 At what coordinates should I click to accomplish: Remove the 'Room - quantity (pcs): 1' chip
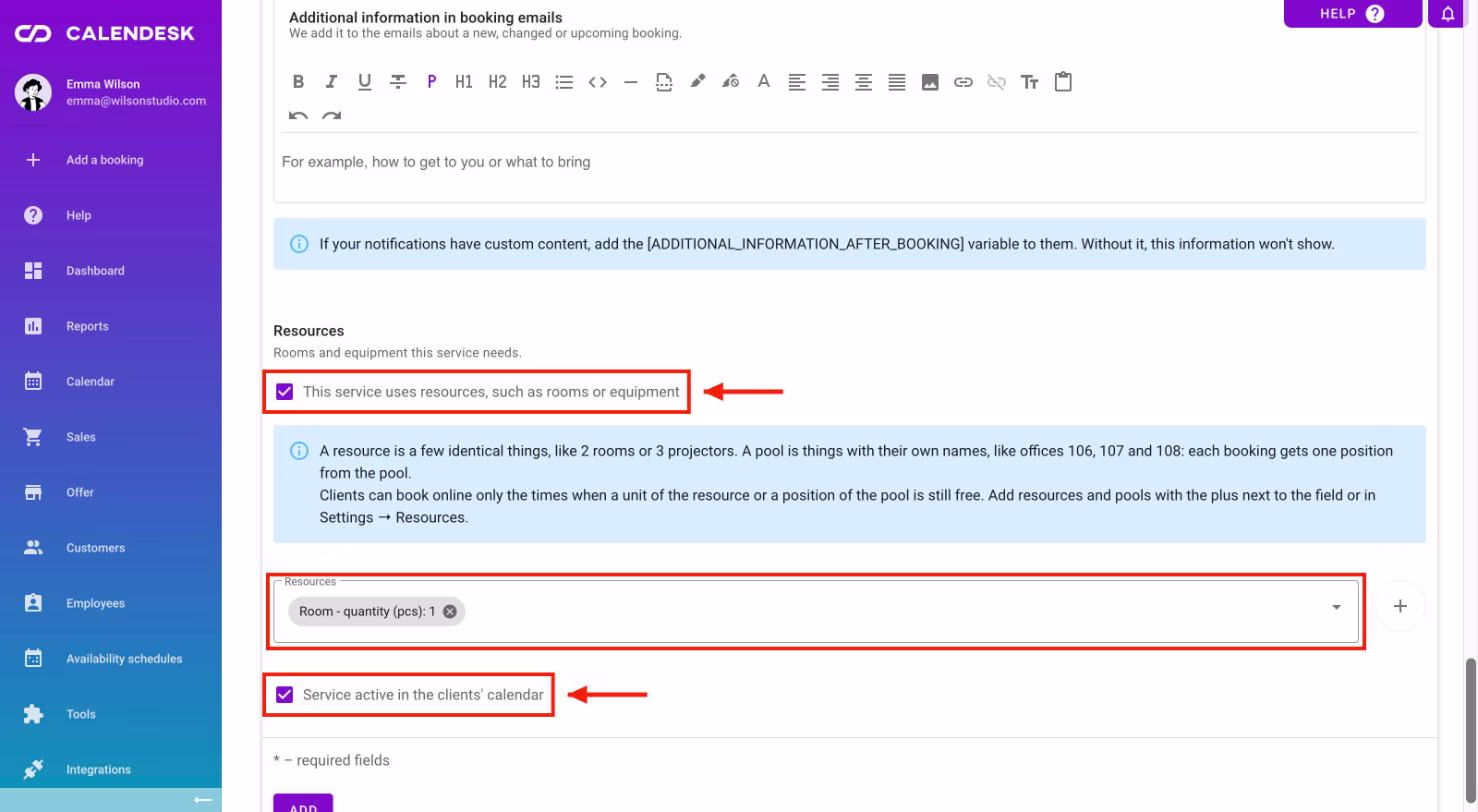click(x=450, y=611)
